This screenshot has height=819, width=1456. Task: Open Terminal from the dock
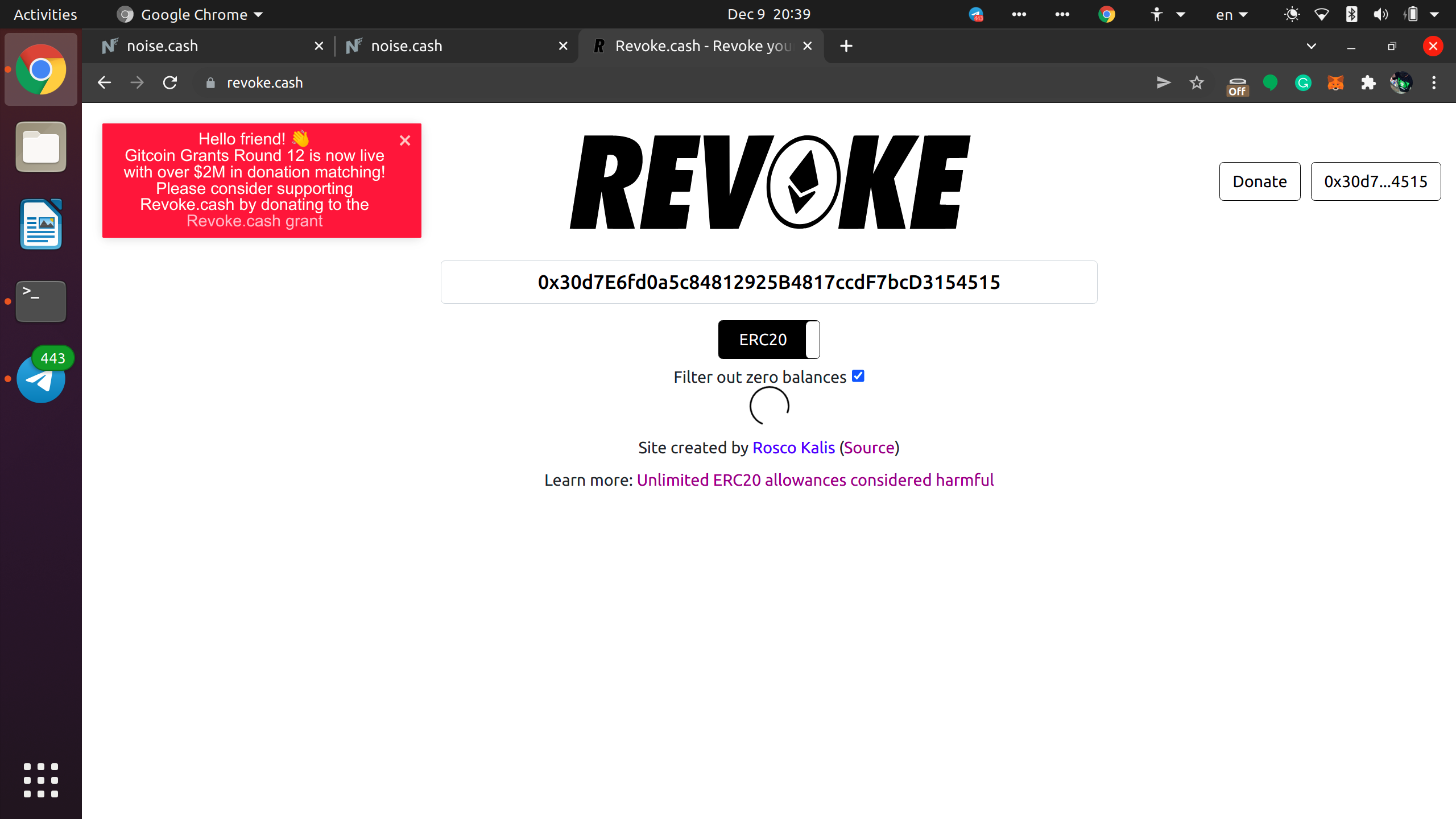point(41,301)
